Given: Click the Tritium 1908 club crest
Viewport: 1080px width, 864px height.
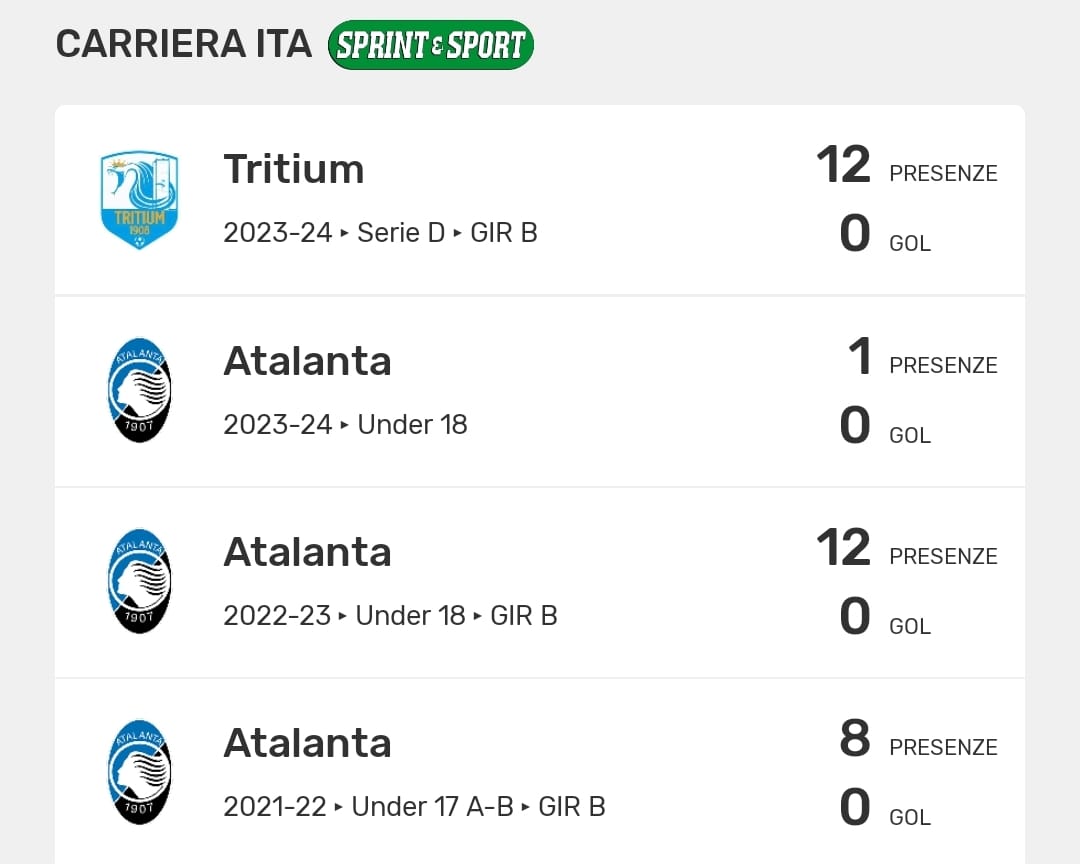Looking at the screenshot, I should tap(140, 200).
